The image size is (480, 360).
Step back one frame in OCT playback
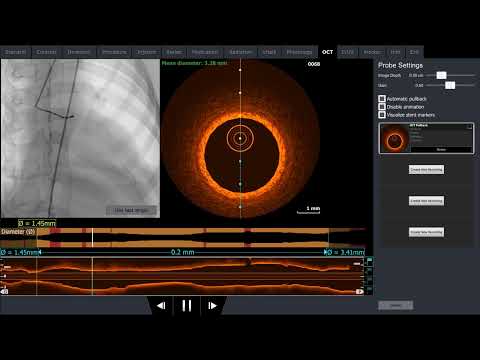point(161,305)
